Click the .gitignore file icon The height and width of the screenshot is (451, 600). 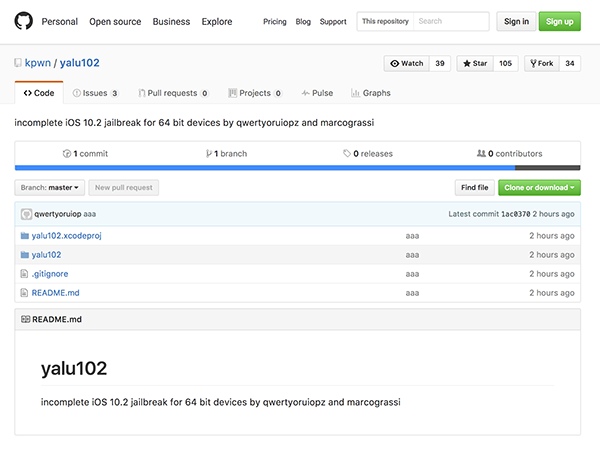coord(25,274)
